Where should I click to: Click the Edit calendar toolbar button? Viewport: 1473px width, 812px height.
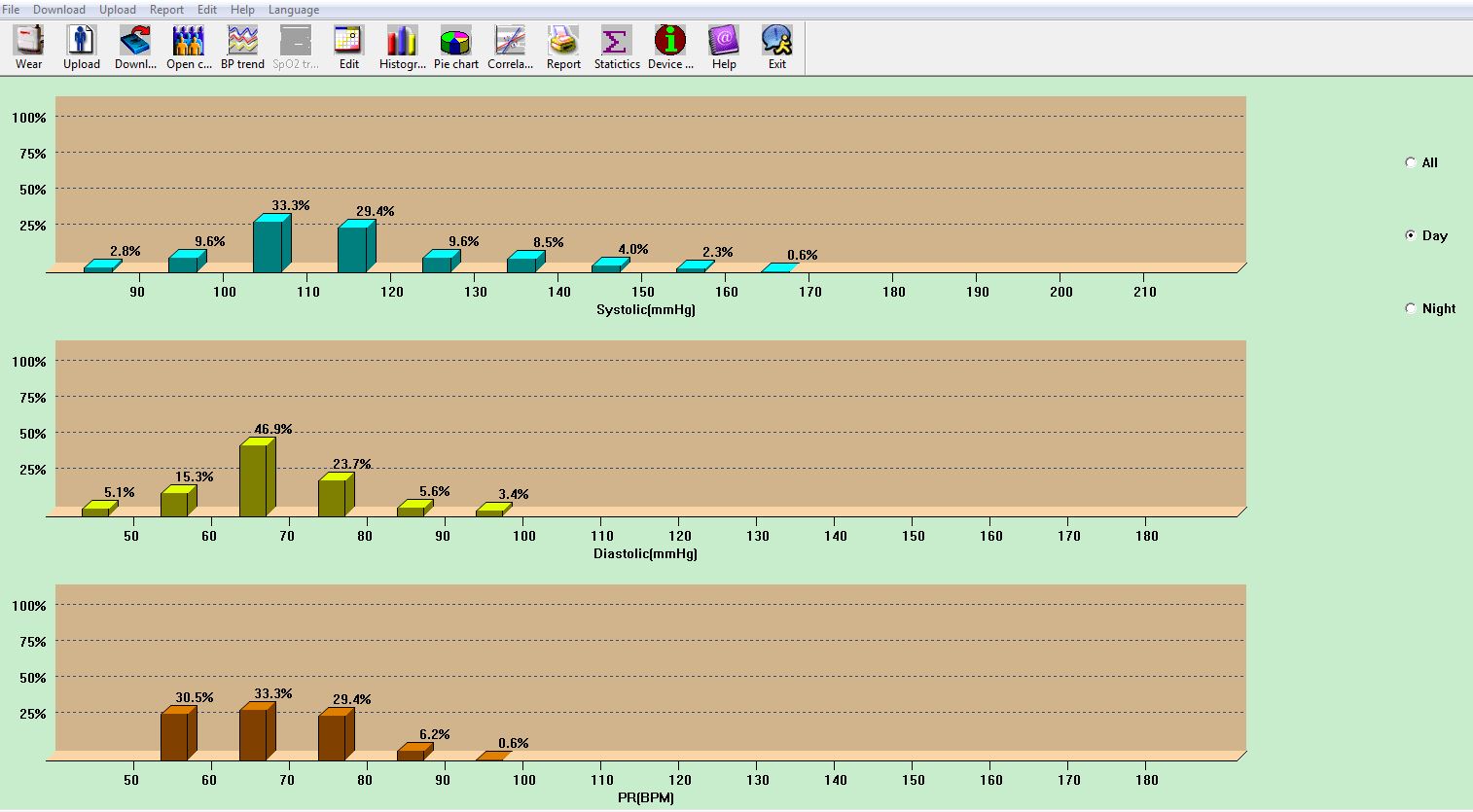[x=348, y=47]
